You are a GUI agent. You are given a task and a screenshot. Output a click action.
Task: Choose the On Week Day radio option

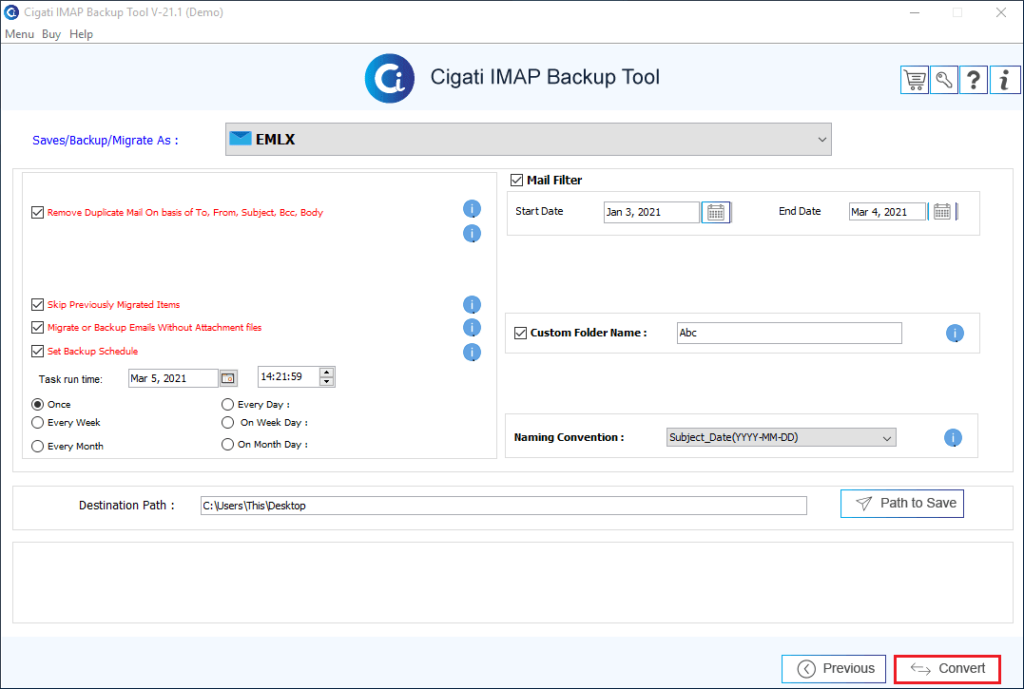point(227,423)
